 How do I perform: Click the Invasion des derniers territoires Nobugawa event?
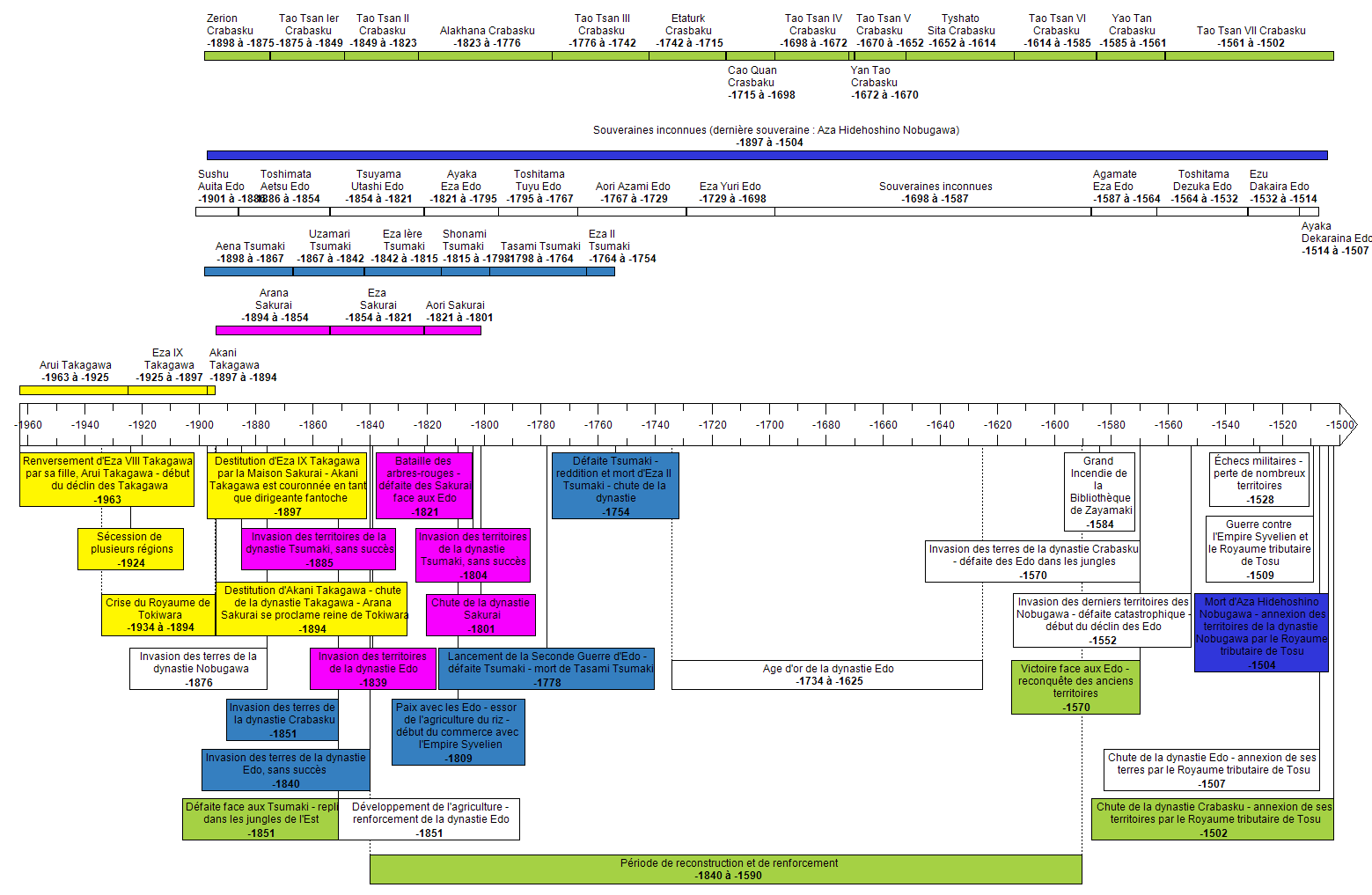(x=1102, y=621)
